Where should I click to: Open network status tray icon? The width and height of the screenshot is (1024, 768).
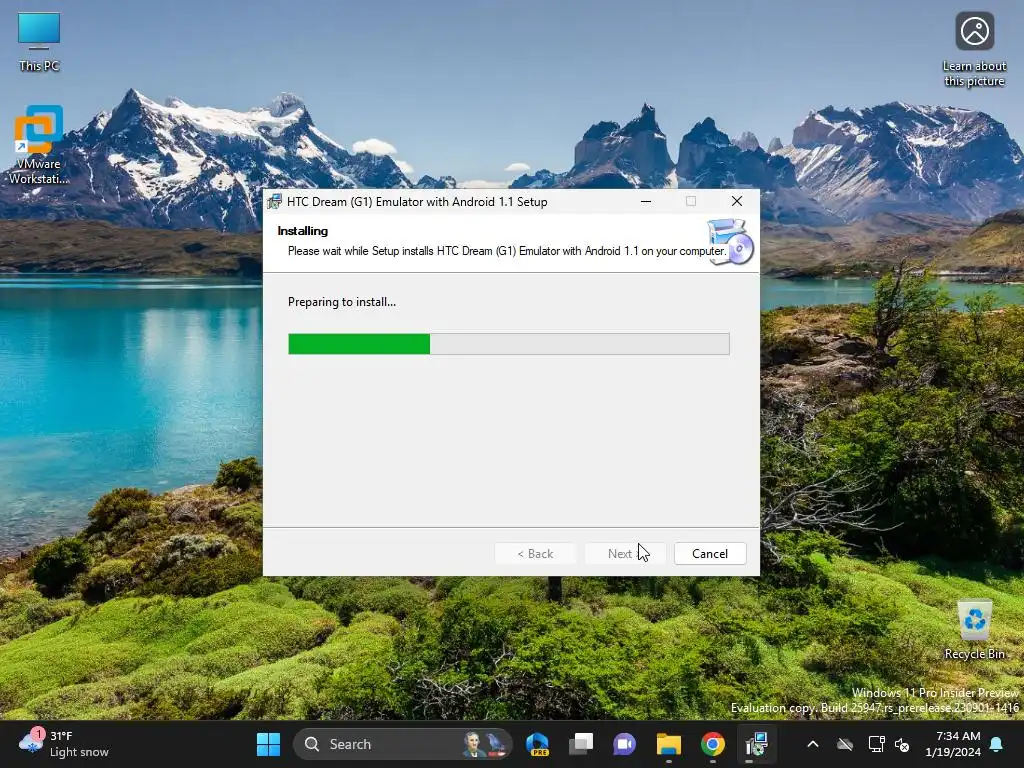[876, 744]
